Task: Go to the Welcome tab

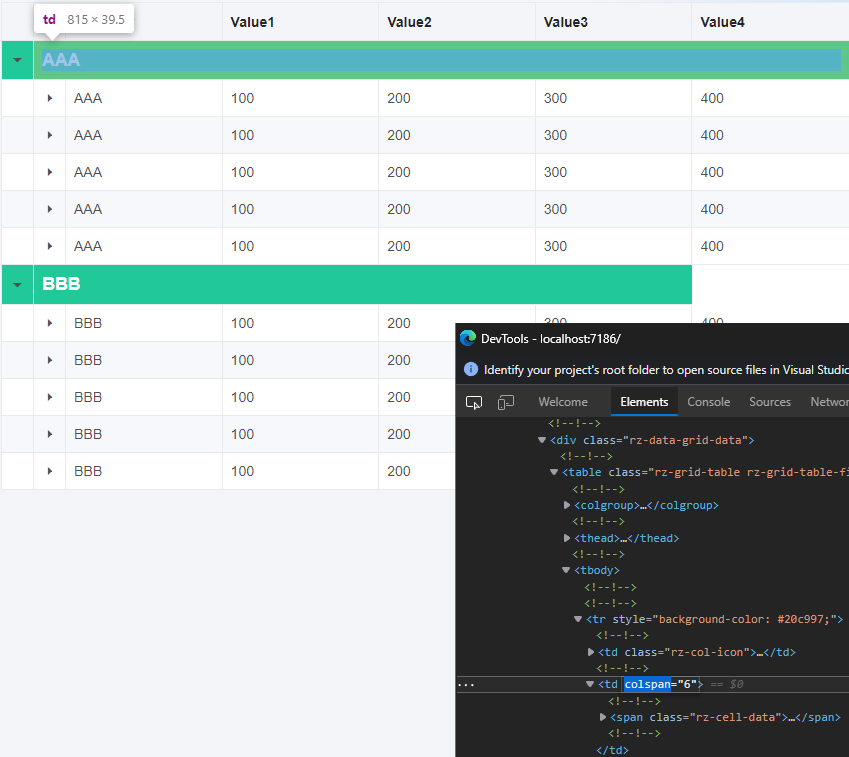Action: click(x=562, y=401)
